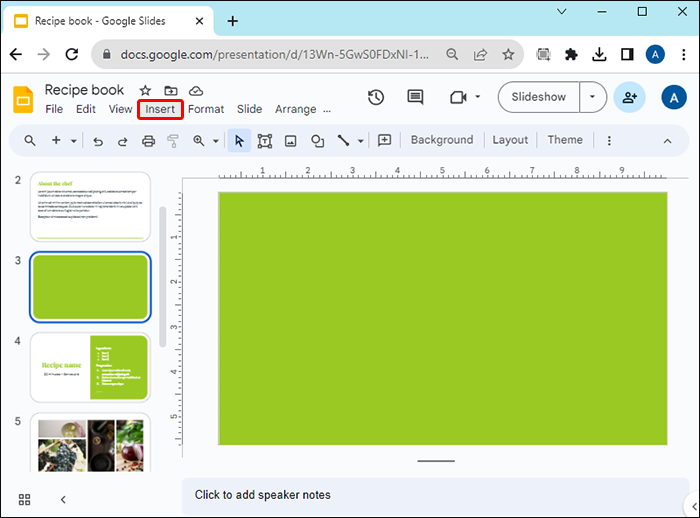Star the Recipe book presentation

coord(145,91)
